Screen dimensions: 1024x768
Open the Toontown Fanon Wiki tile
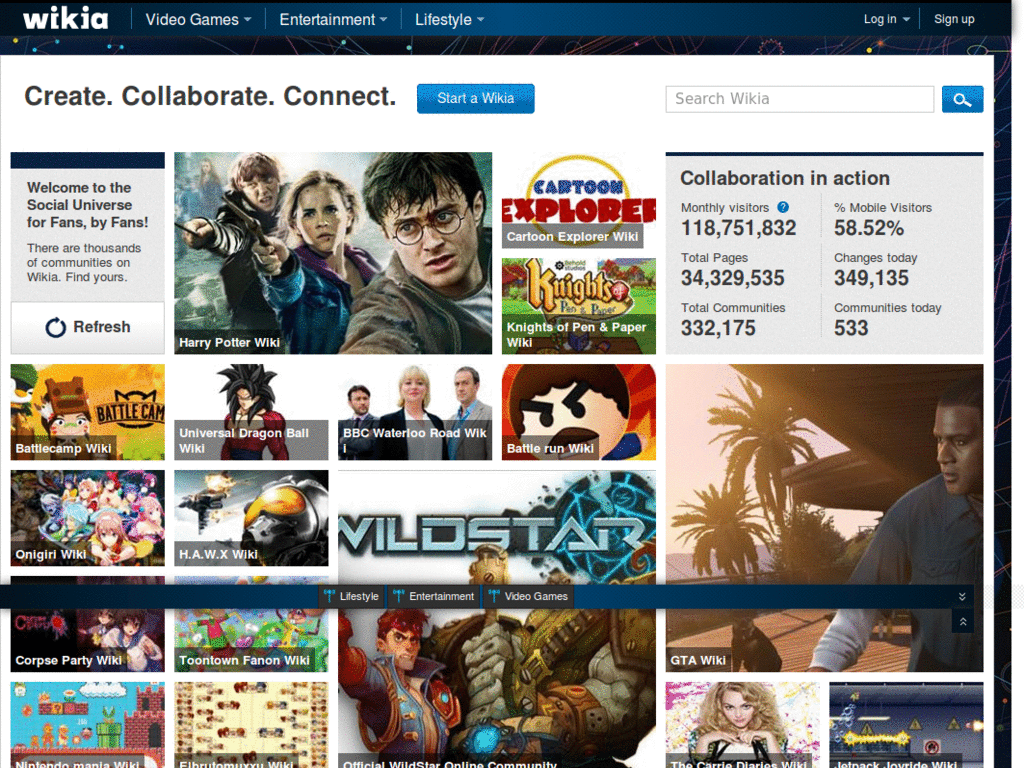(x=251, y=641)
